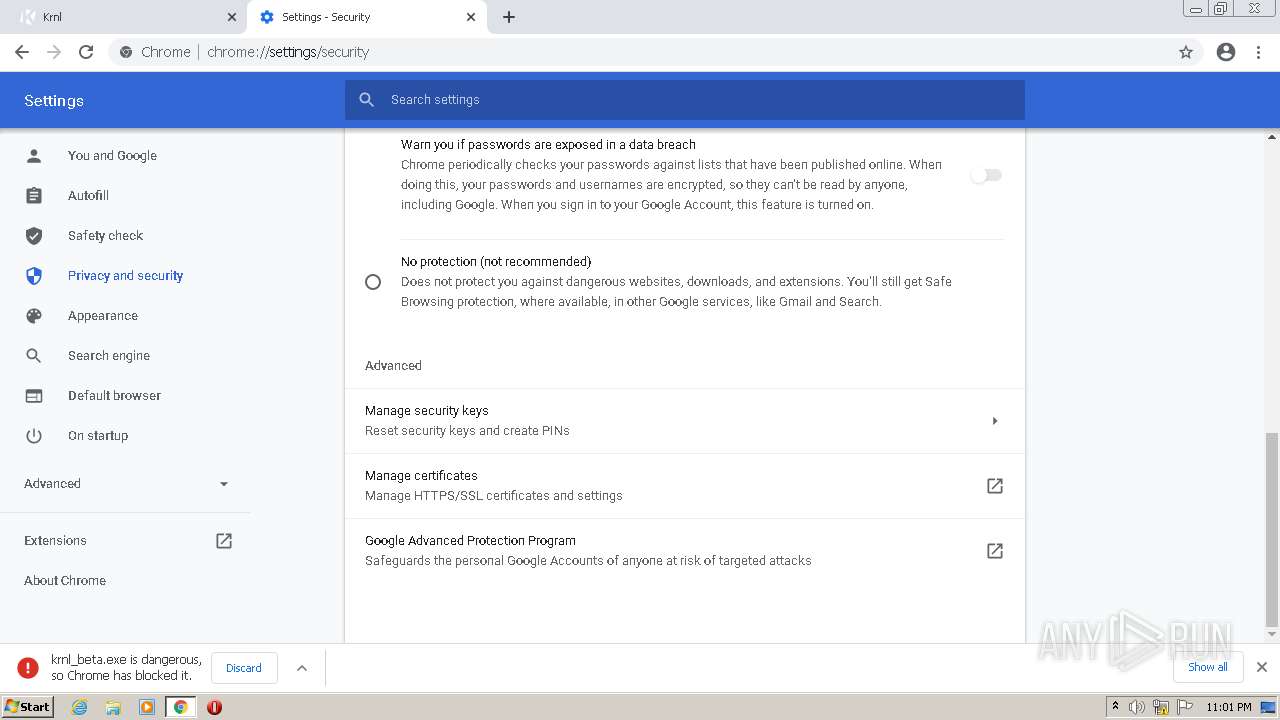
Task: Expand Manage security keys arrow
Action: point(995,421)
